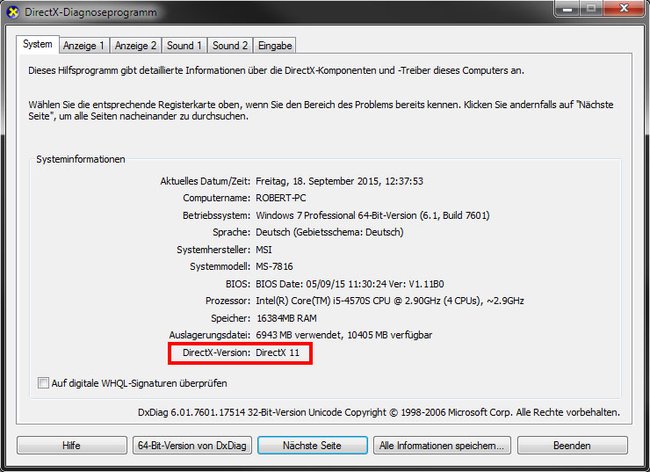650x472 pixels.
Task: Go to Nächste Seite
Action: pos(312,445)
